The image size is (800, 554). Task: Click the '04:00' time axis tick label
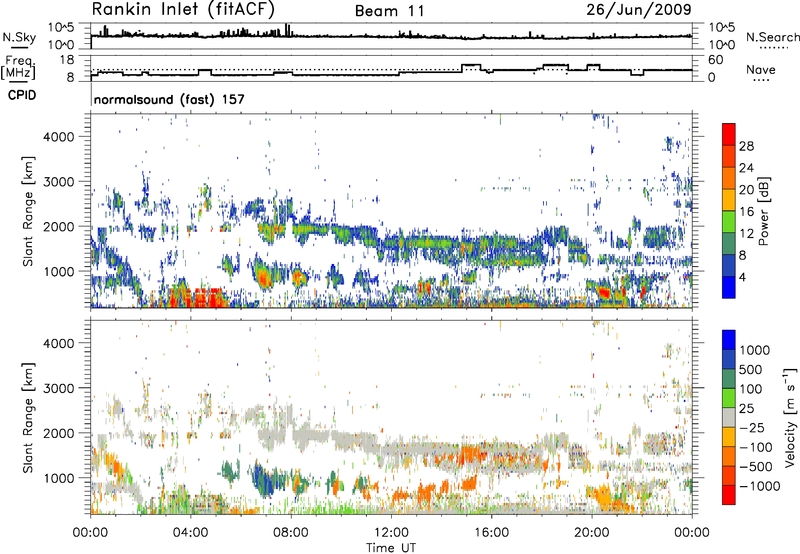click(x=190, y=533)
